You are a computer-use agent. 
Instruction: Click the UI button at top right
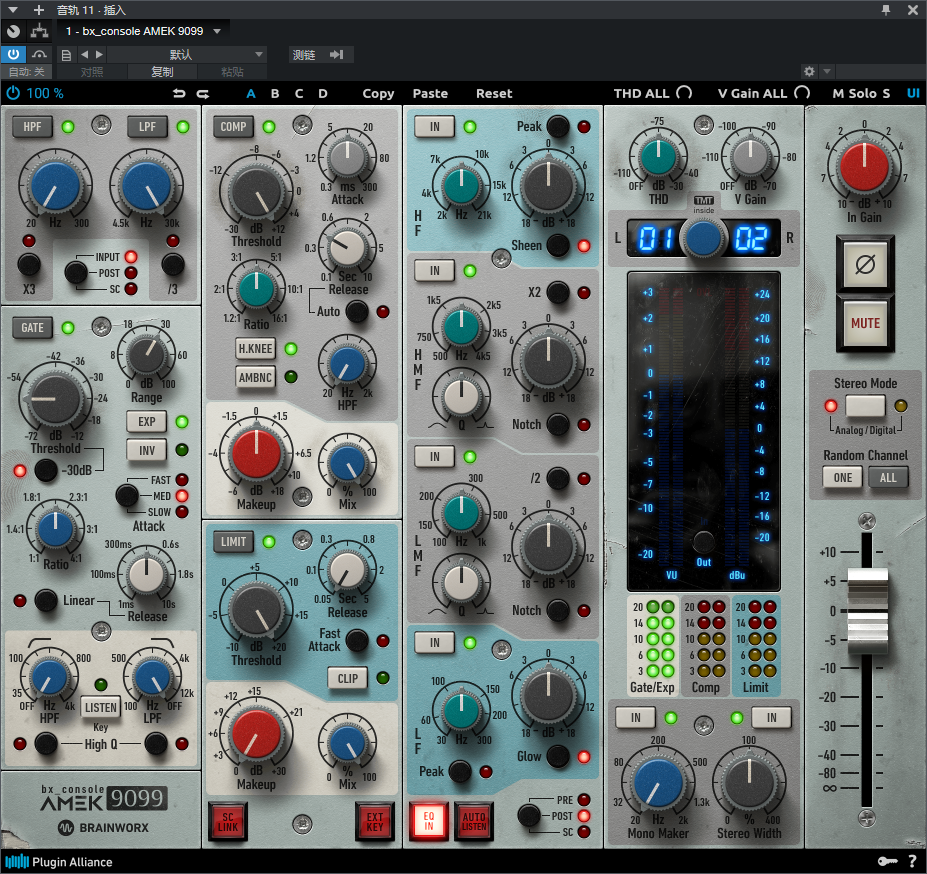[x=913, y=93]
